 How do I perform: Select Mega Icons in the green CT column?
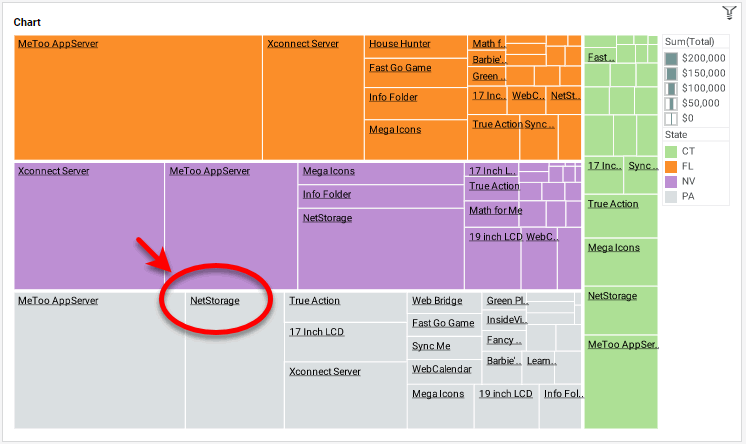(x=613, y=247)
